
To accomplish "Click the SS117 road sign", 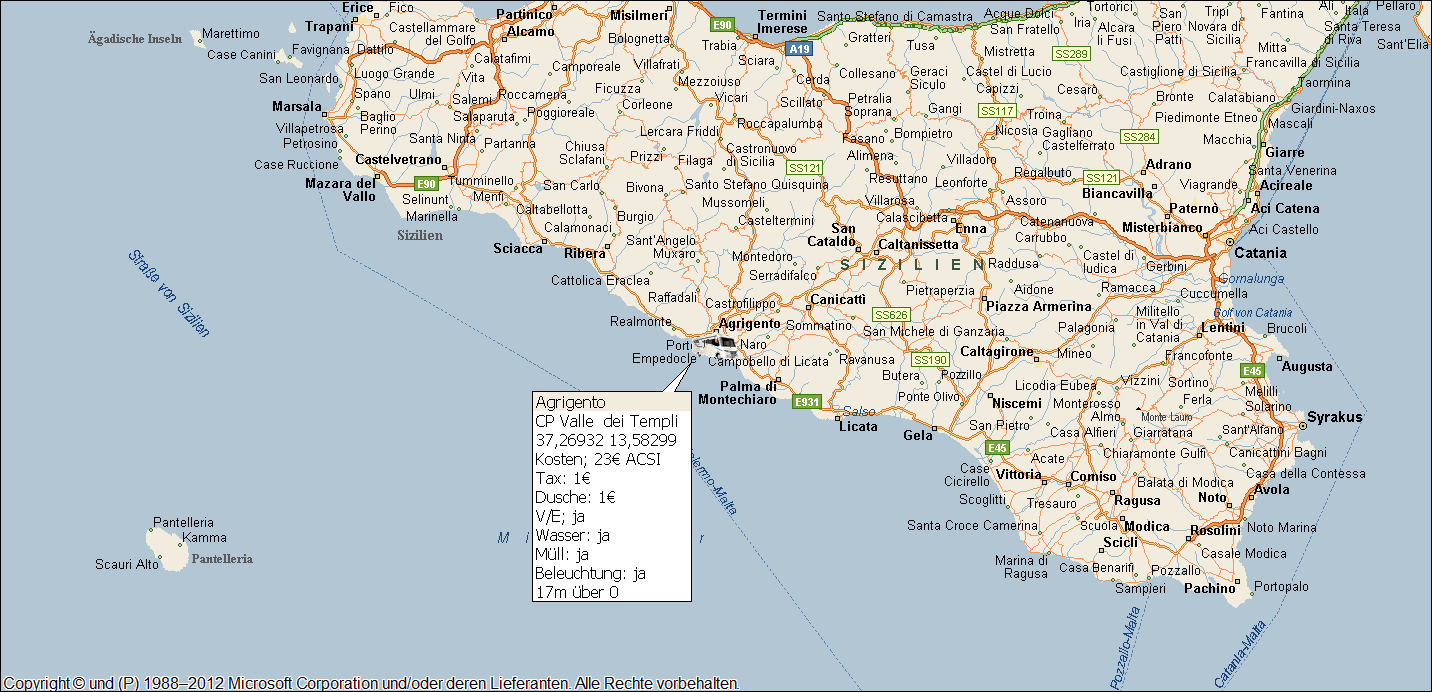I will (997, 110).
